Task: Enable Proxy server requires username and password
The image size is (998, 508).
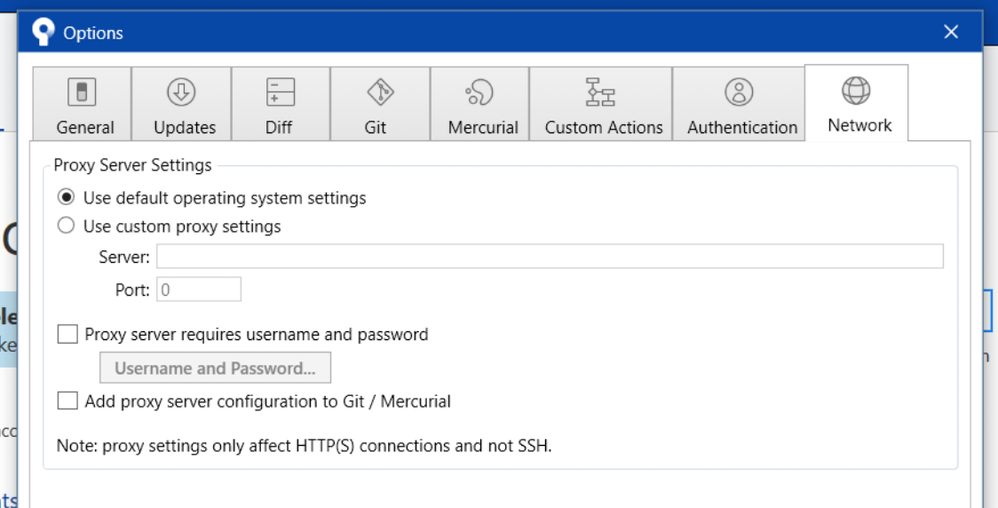Action: (68, 335)
